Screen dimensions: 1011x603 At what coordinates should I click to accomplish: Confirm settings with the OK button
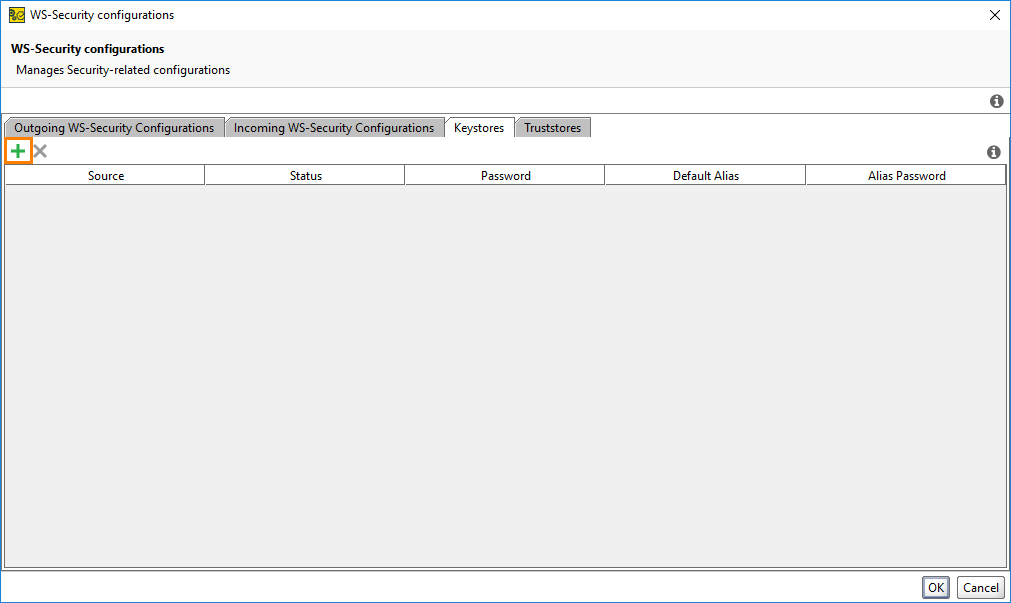(x=936, y=587)
